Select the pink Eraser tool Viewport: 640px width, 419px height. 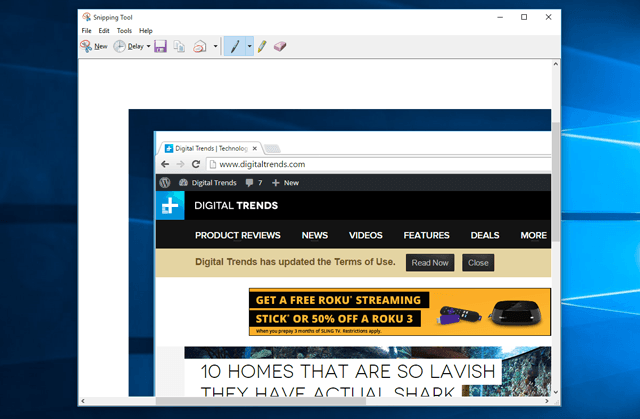(280, 47)
